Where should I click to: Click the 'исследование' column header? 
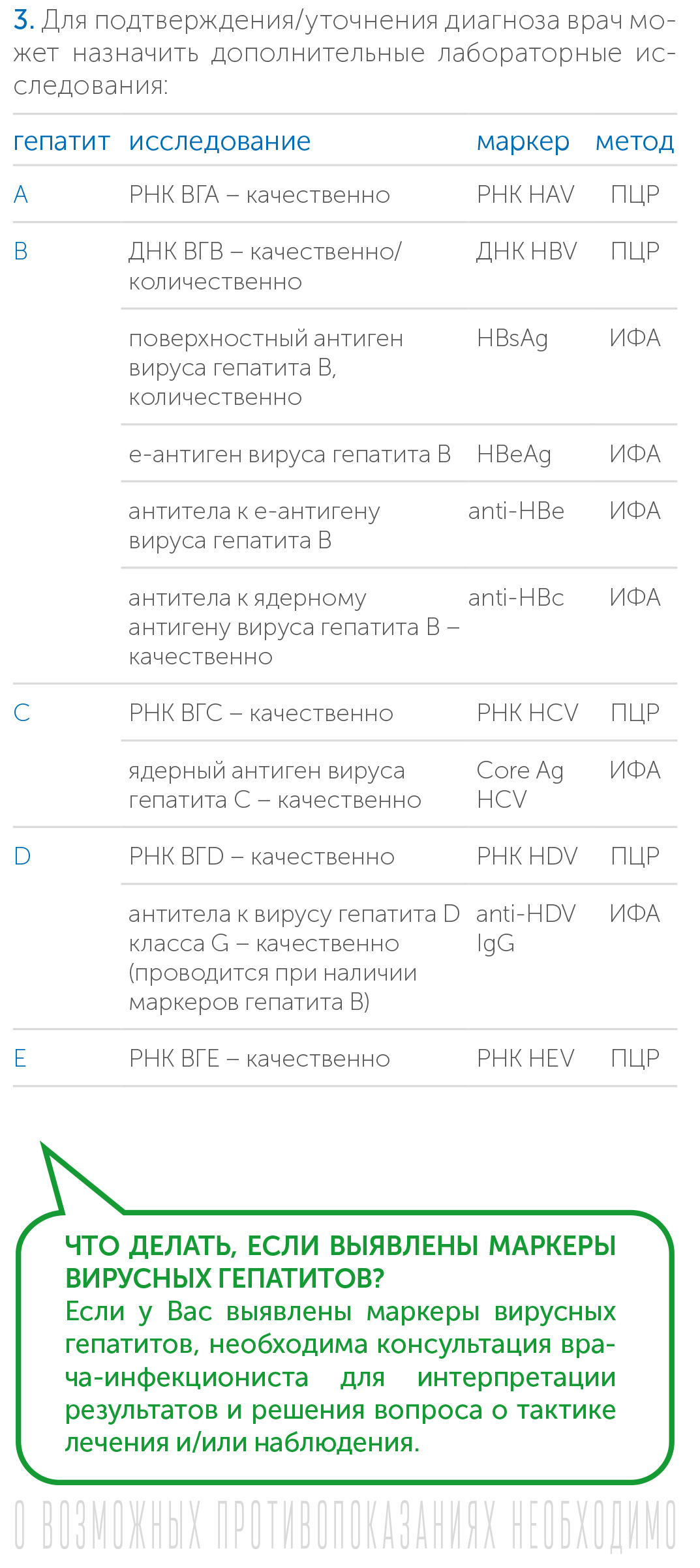219,141
